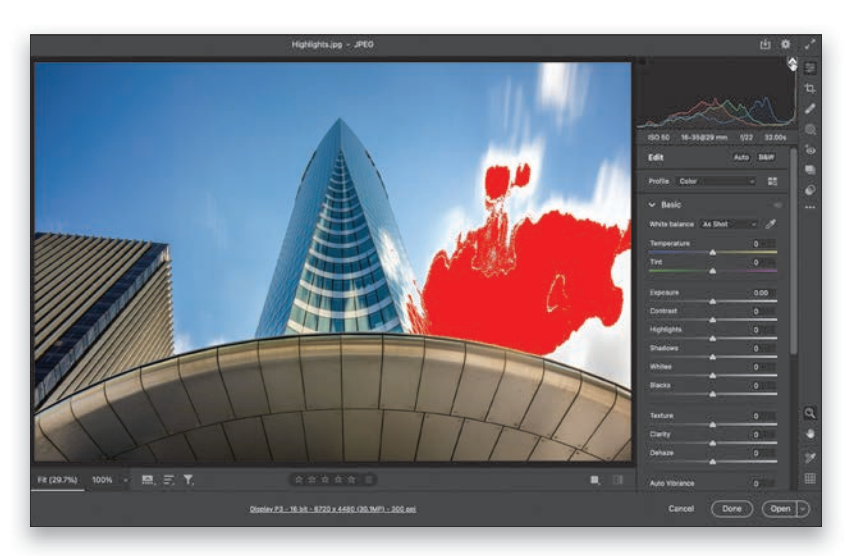Click the Highlights slider handle

coord(712,338)
